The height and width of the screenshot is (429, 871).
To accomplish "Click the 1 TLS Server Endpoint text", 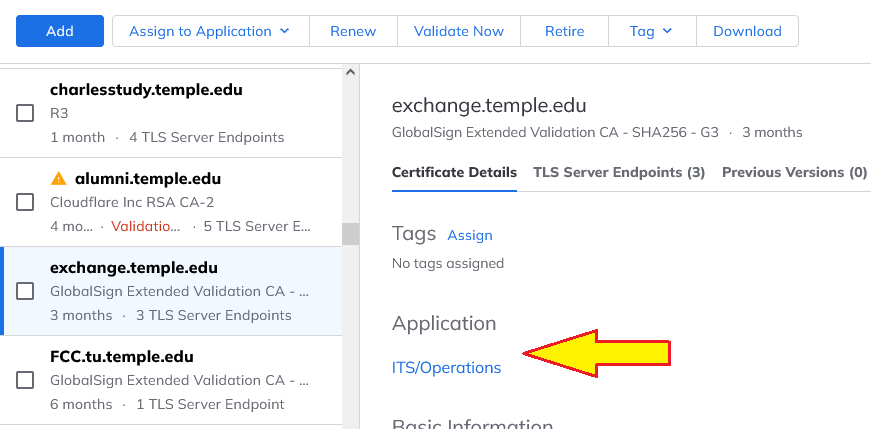I will point(211,404).
